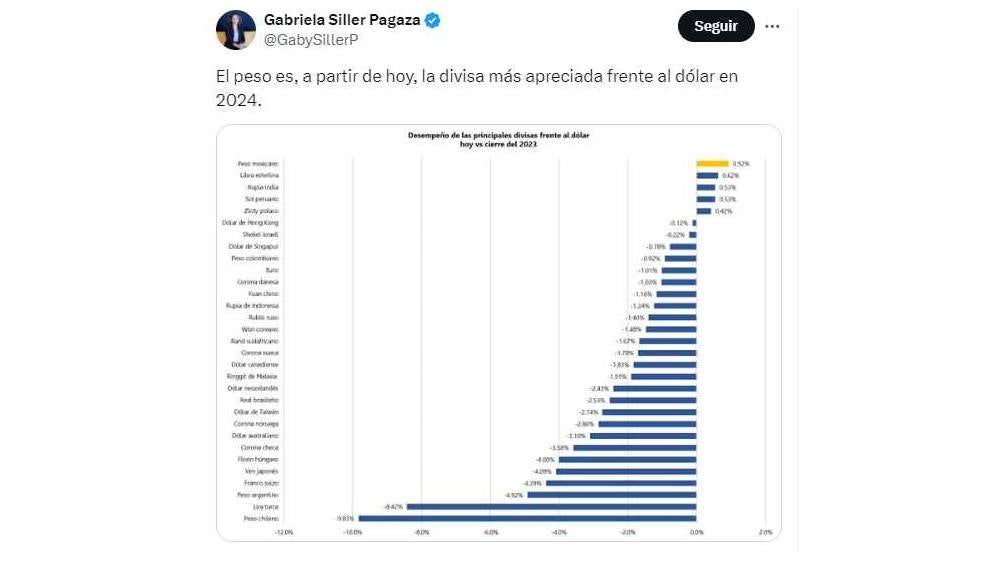Click the Real brasileño bar
1004x565 pixels.
point(653,400)
